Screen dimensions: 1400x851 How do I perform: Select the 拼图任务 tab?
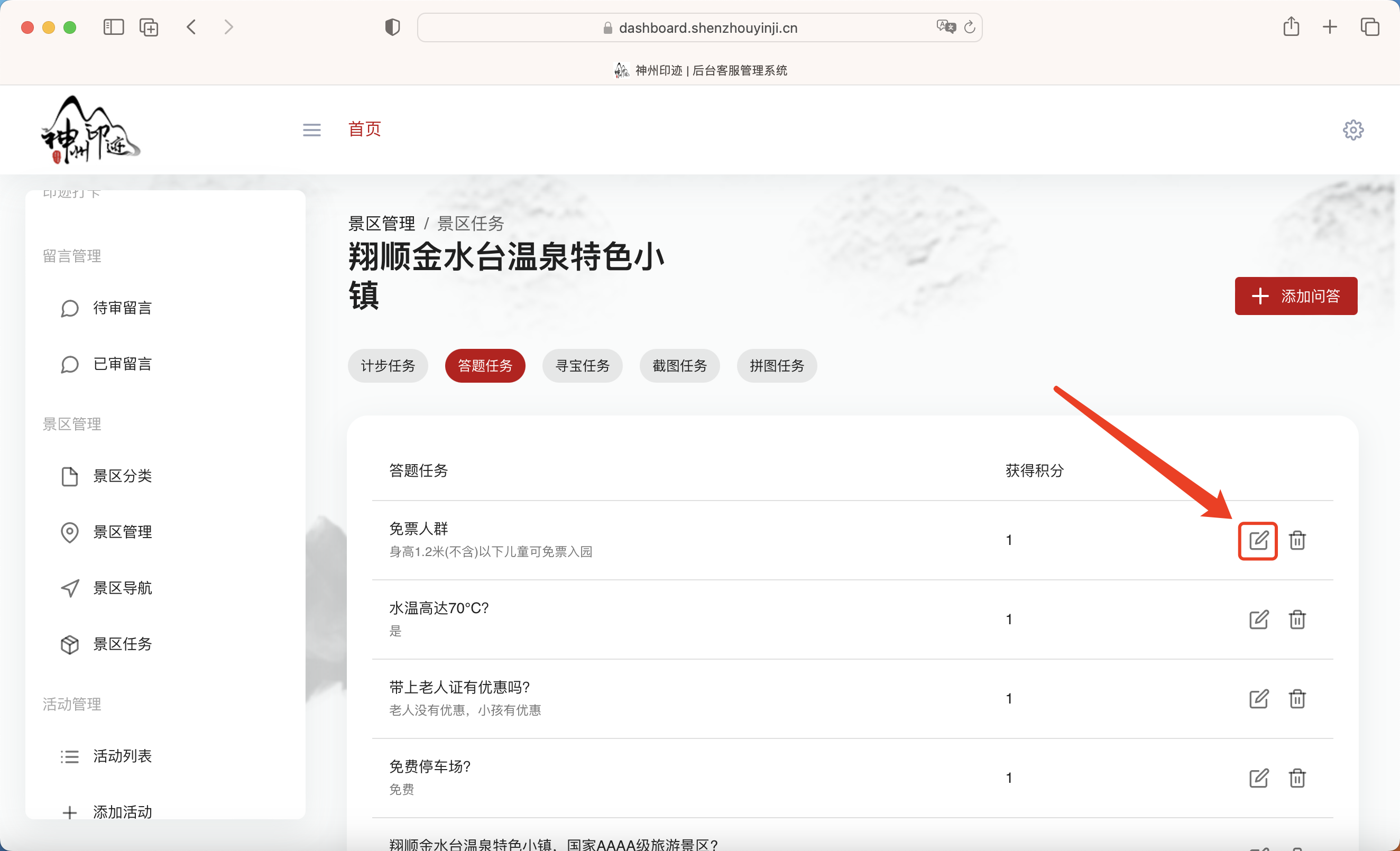776,365
